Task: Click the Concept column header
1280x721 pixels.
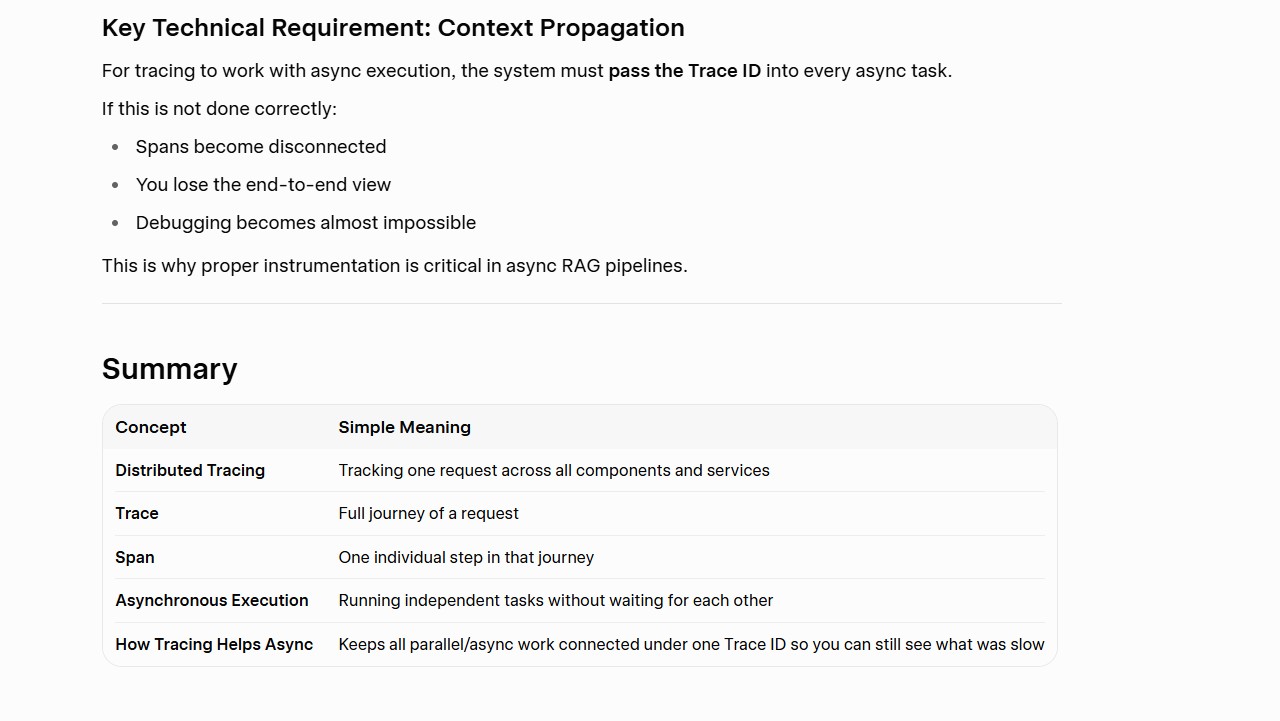Action: pos(151,427)
